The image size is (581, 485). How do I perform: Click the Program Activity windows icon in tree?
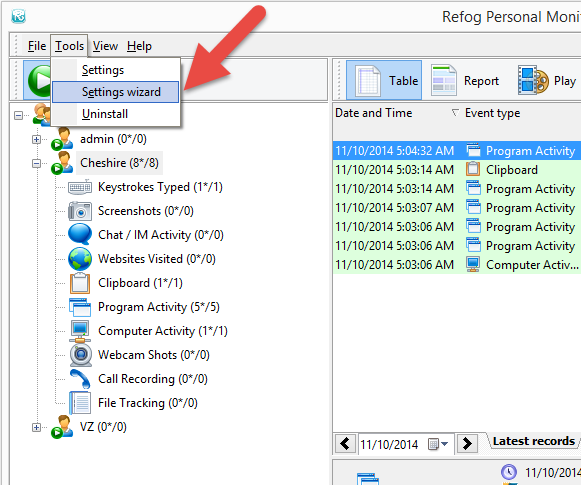(80, 307)
